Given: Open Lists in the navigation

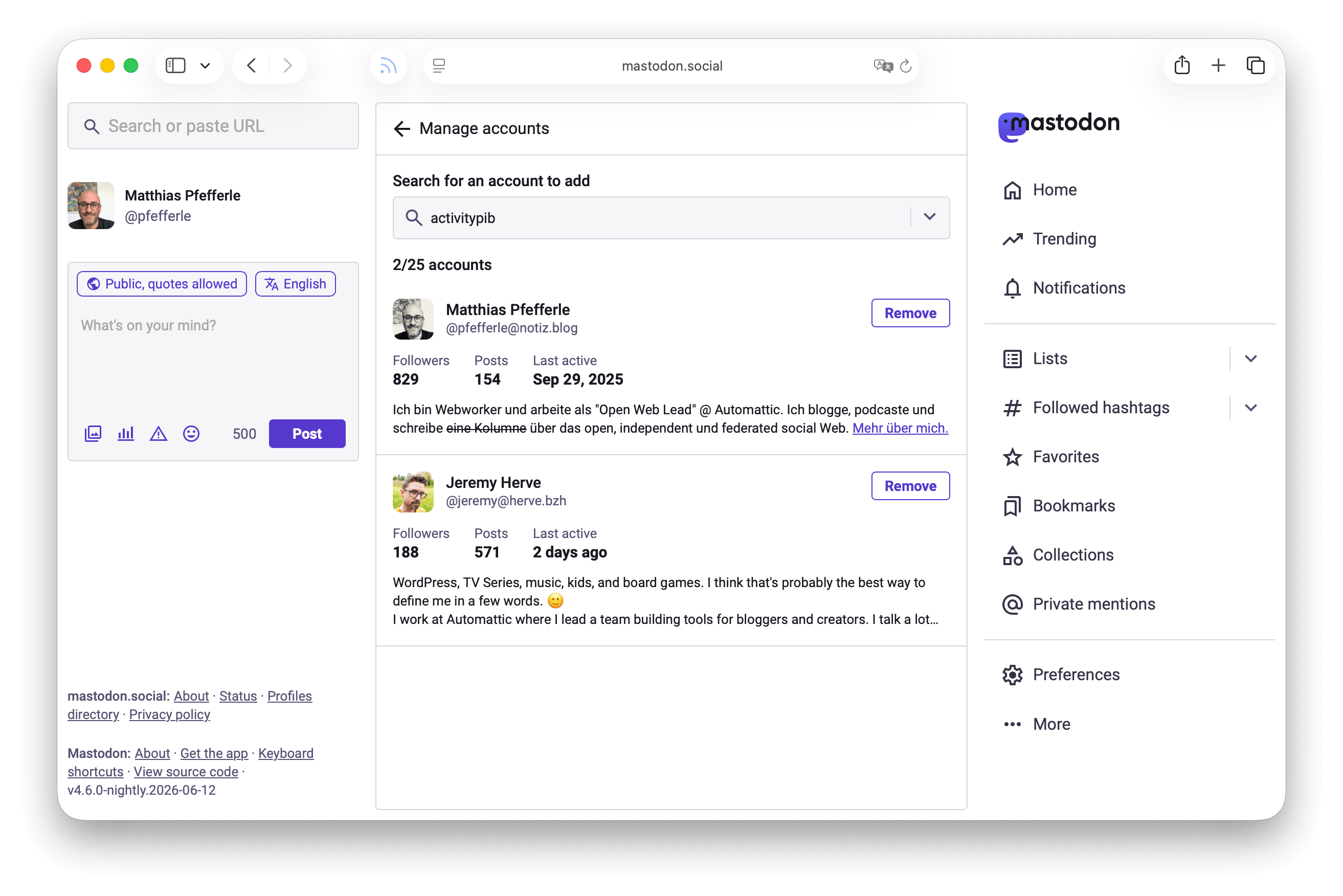Looking at the screenshot, I should tap(1035, 359).
